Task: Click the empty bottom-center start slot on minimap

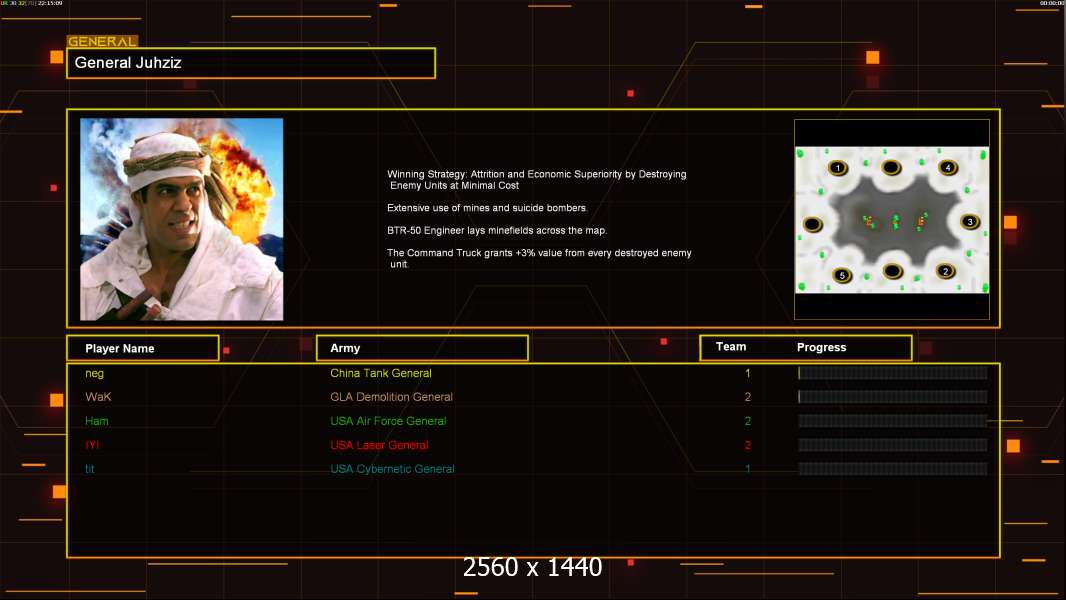Action: click(x=892, y=271)
